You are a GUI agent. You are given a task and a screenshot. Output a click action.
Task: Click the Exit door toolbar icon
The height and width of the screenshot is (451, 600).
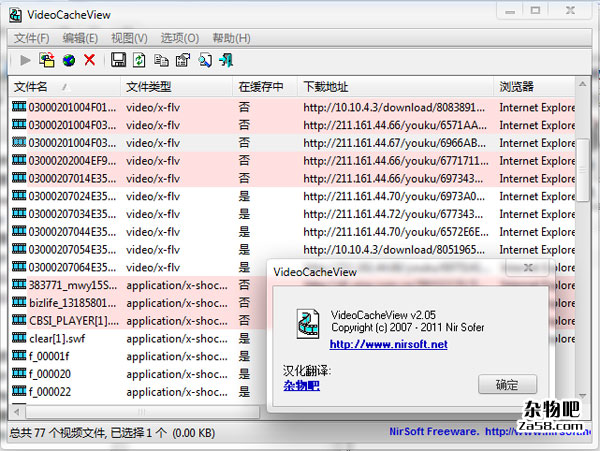[226, 60]
